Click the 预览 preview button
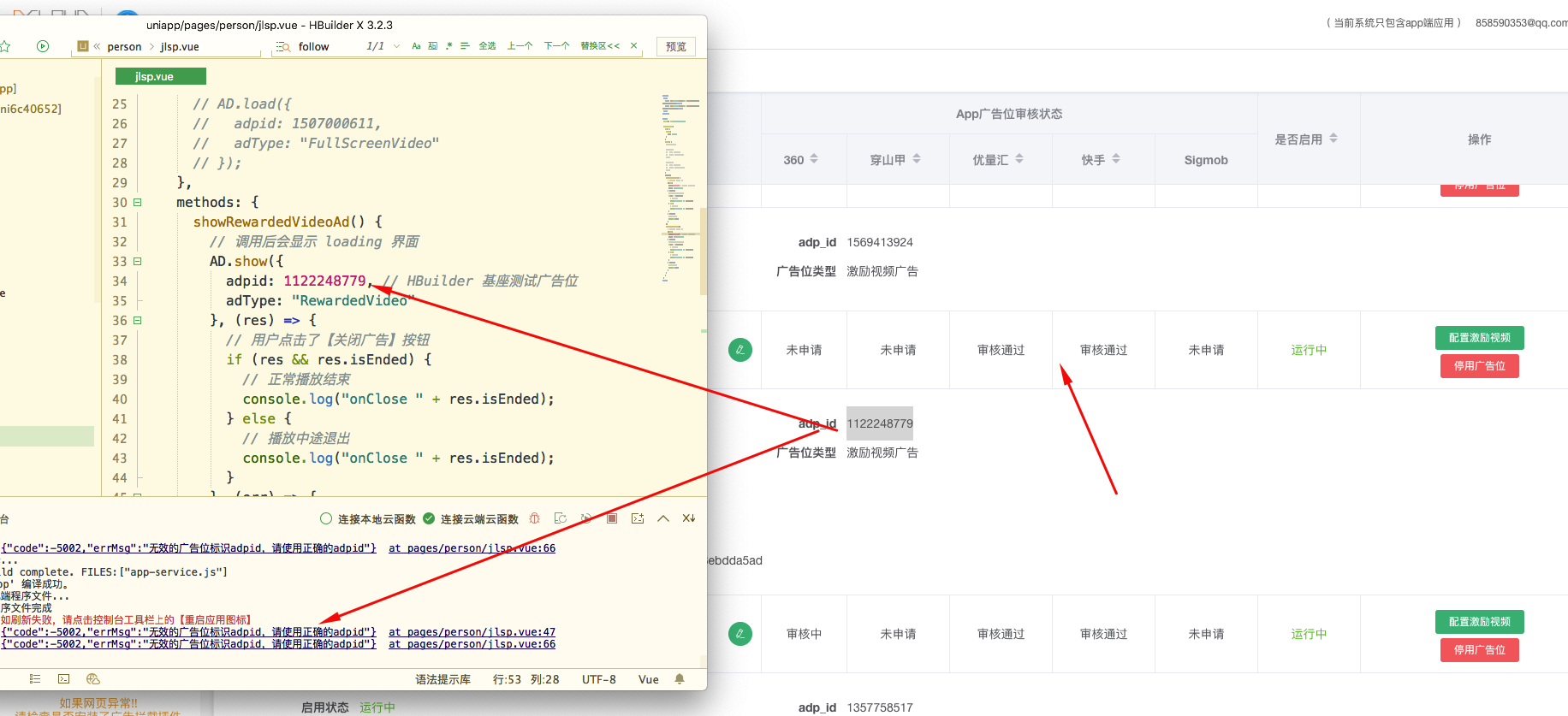The width and height of the screenshot is (1568, 716). pos(675,46)
